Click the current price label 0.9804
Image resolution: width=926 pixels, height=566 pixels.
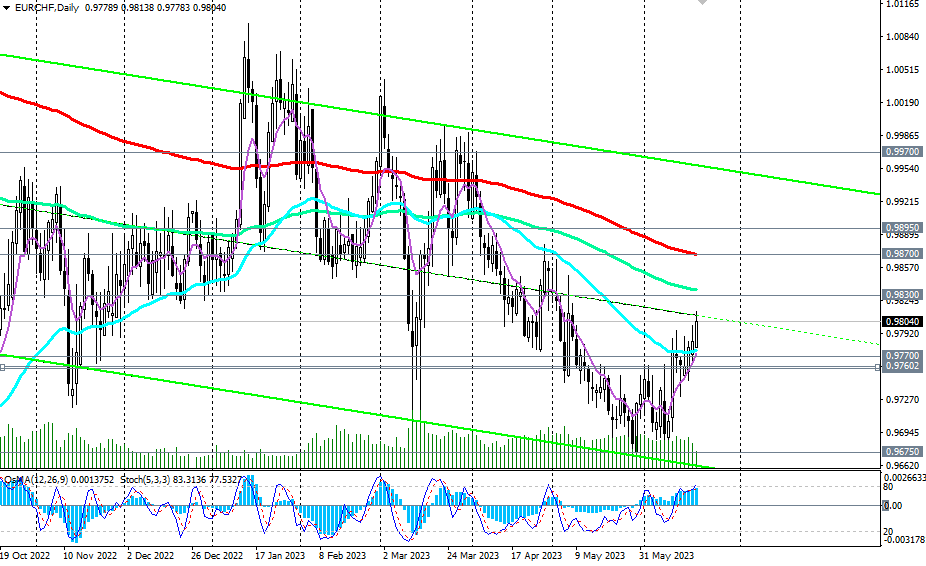[x=902, y=321]
